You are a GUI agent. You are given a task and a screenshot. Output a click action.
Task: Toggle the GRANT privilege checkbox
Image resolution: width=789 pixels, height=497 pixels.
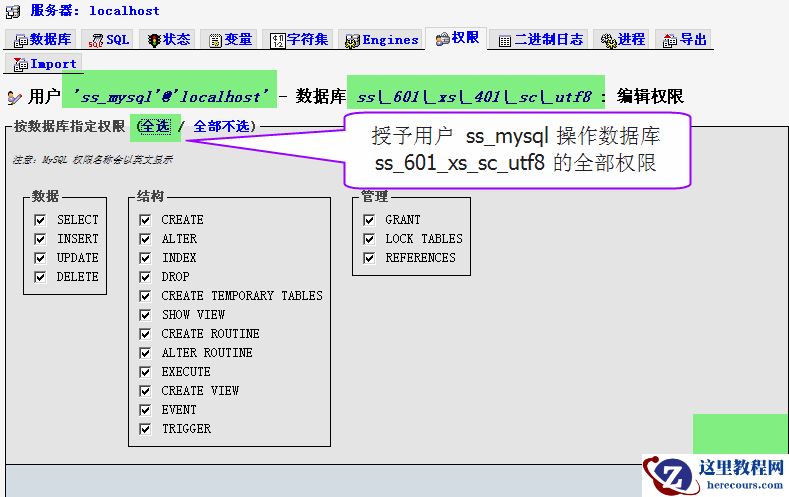coord(369,220)
